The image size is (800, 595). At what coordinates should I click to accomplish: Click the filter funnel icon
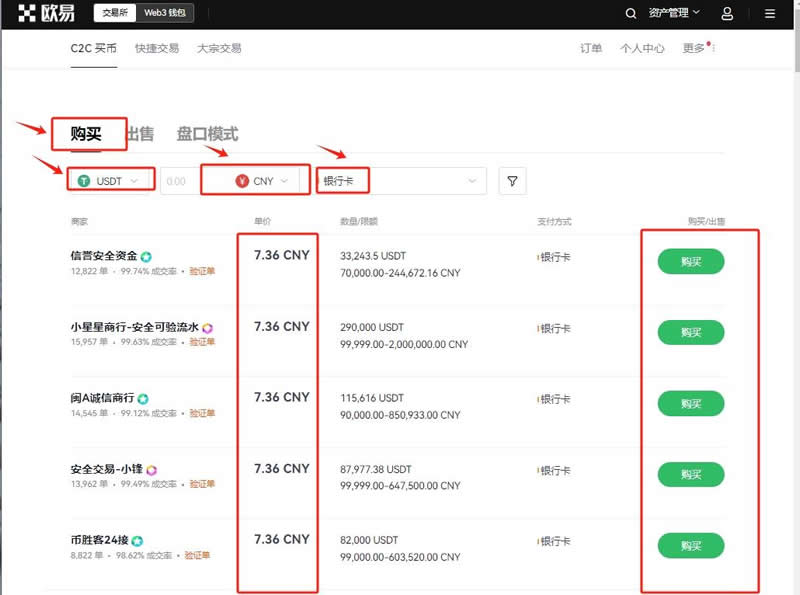(x=512, y=181)
